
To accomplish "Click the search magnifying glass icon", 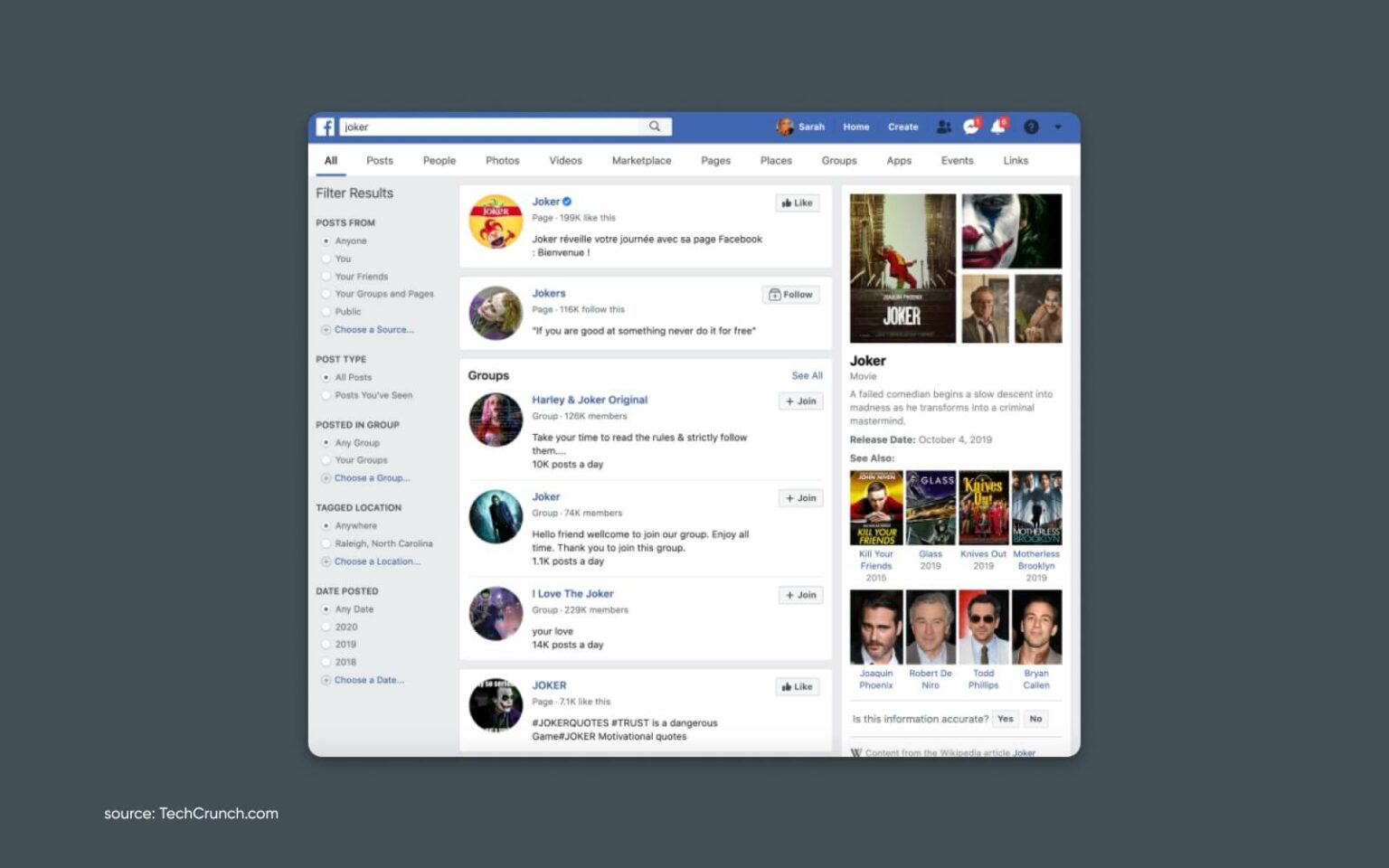I will tap(655, 127).
